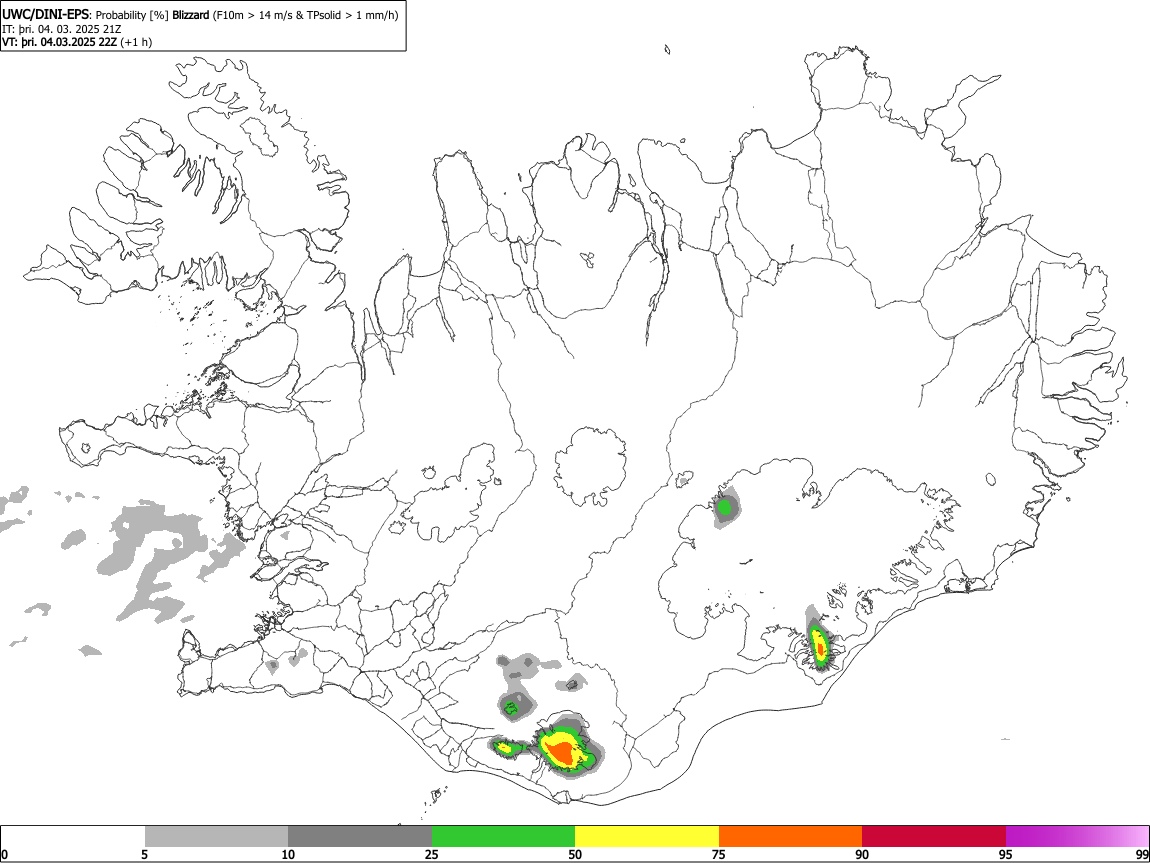1150x863 pixels.
Task: Click the 'VT: þri. 04.03.2025 22Z' line
Action: 59,42
